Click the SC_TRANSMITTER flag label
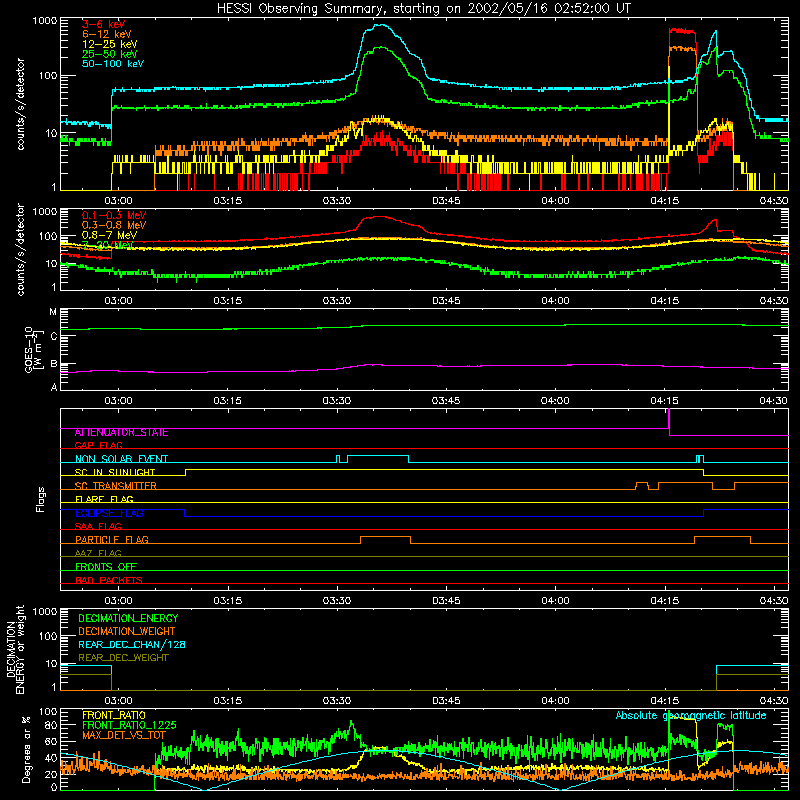Image resolution: width=800 pixels, height=800 pixels. click(x=115, y=486)
